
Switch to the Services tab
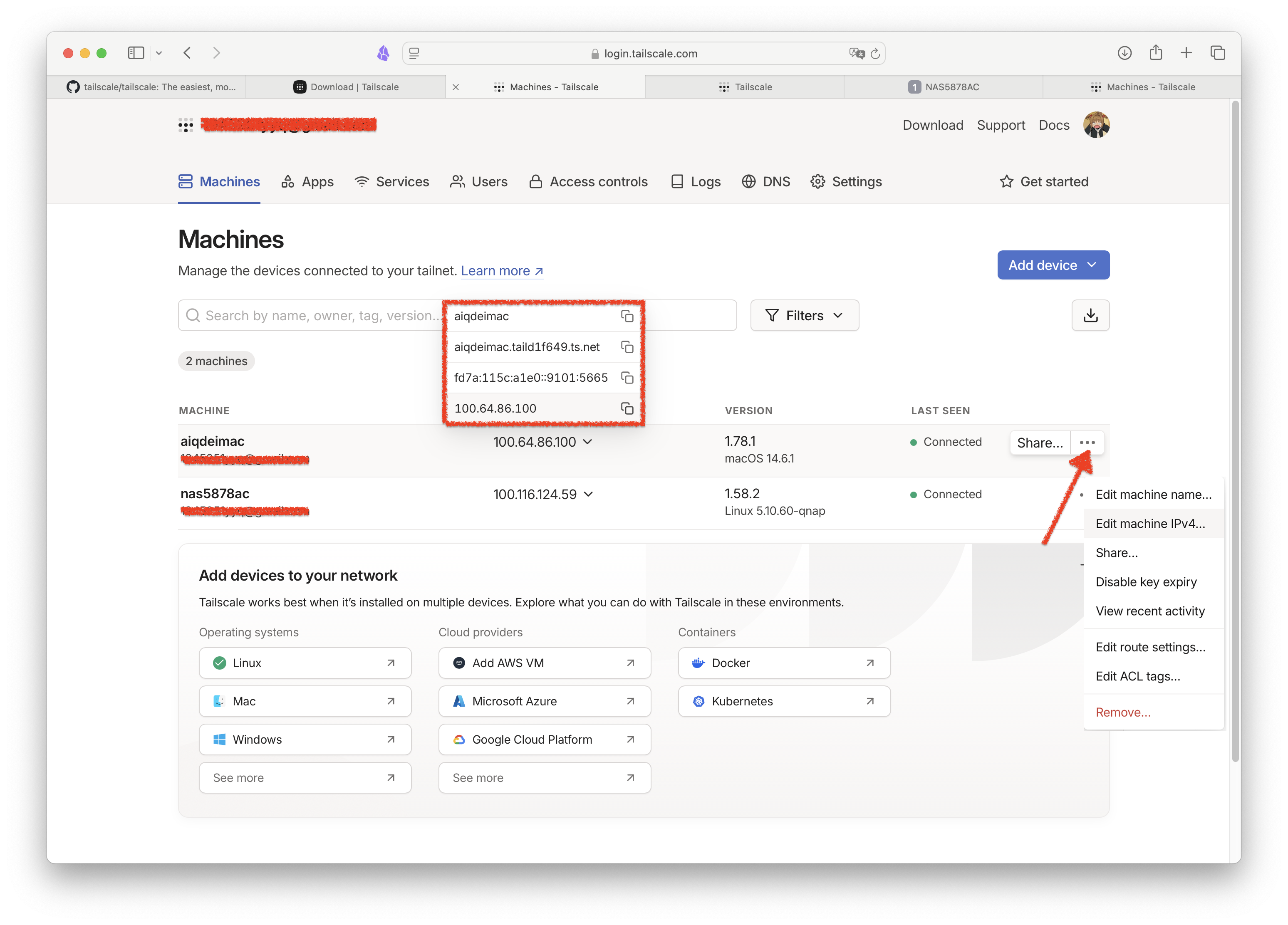391,182
